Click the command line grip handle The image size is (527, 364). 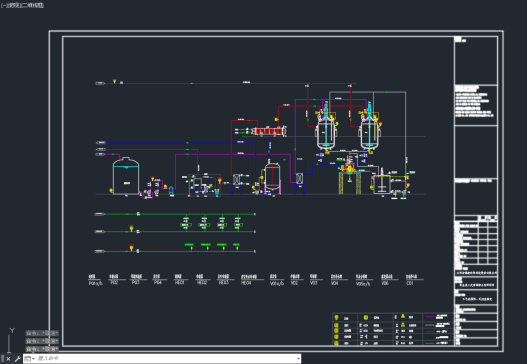(2, 359)
